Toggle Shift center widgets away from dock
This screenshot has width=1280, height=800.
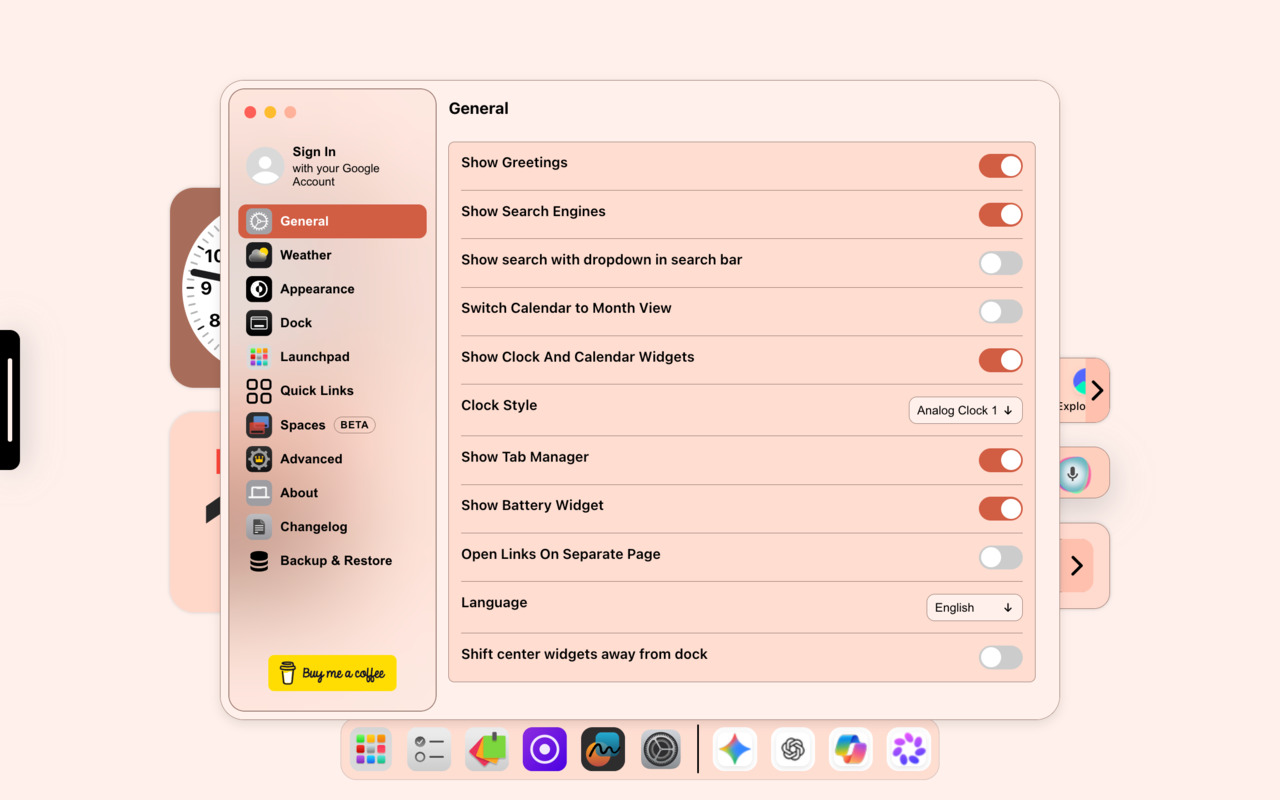(x=1000, y=657)
